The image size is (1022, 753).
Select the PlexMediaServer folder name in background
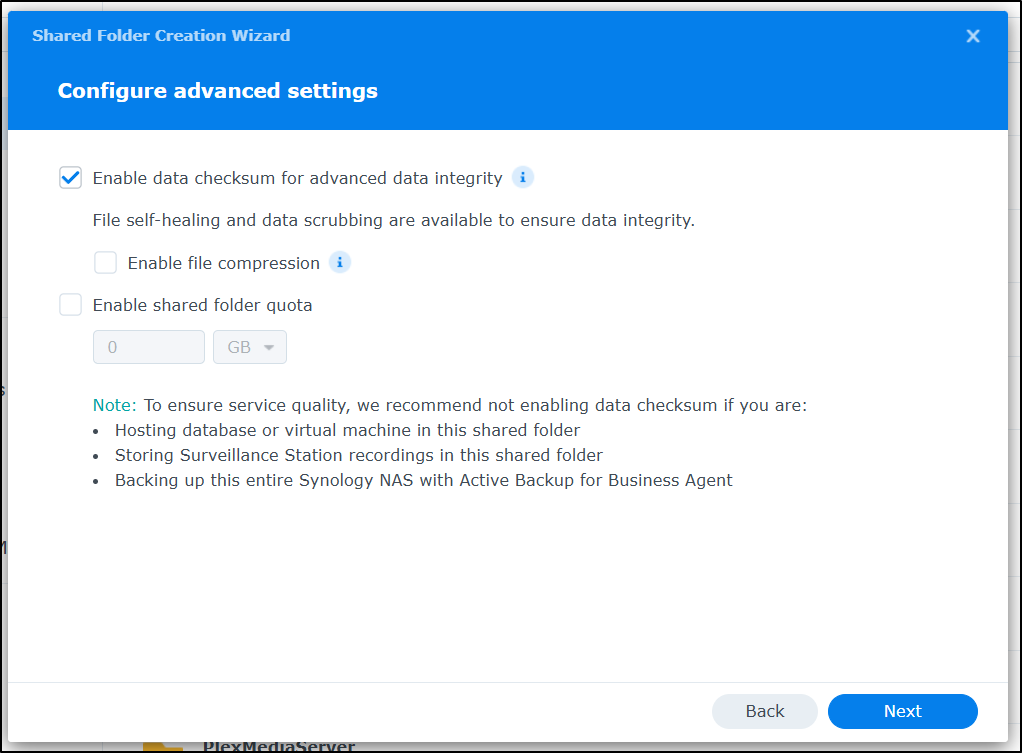pyautogui.click(x=279, y=746)
